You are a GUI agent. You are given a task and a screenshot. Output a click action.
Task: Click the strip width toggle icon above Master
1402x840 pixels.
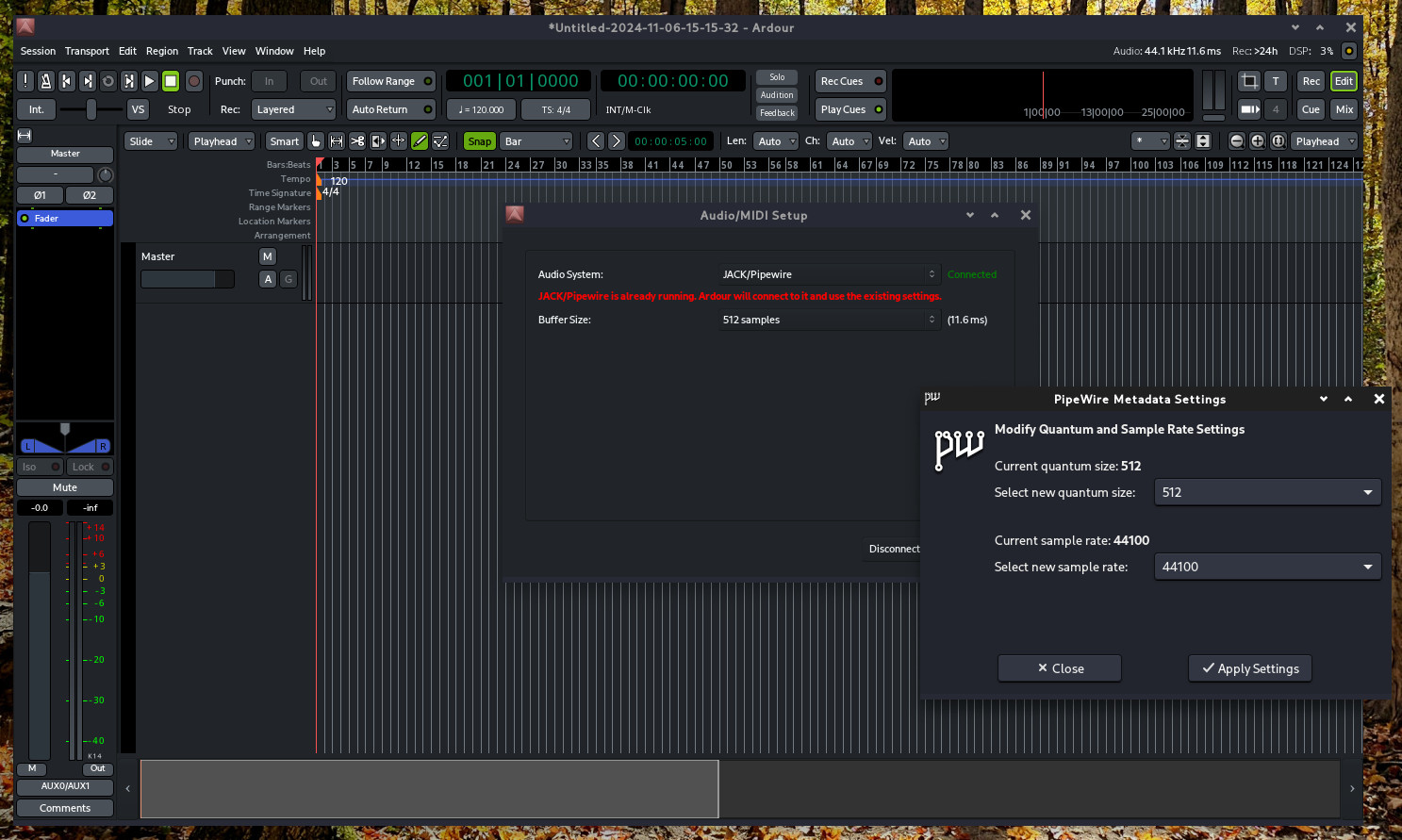(25, 136)
